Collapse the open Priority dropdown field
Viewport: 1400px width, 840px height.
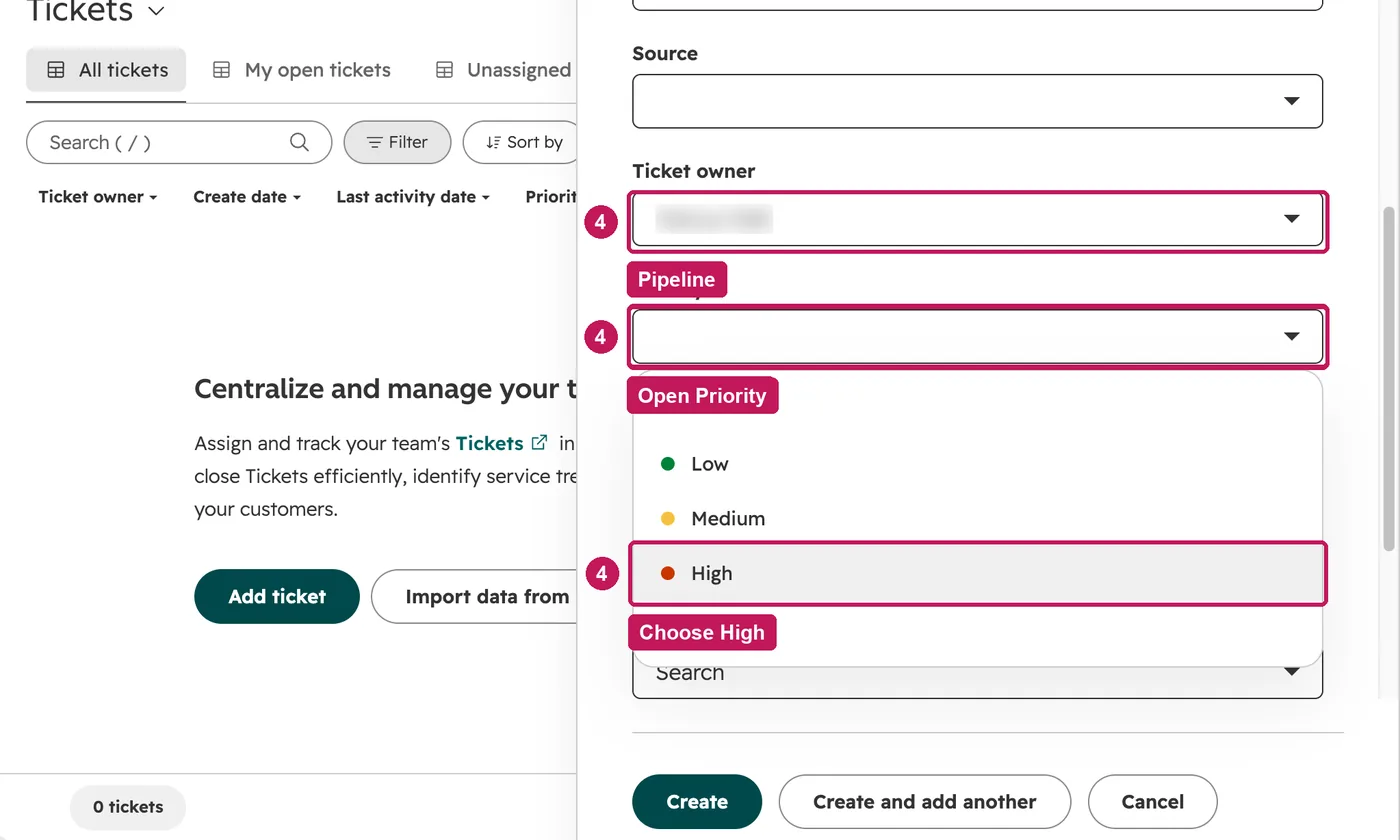tap(977, 336)
